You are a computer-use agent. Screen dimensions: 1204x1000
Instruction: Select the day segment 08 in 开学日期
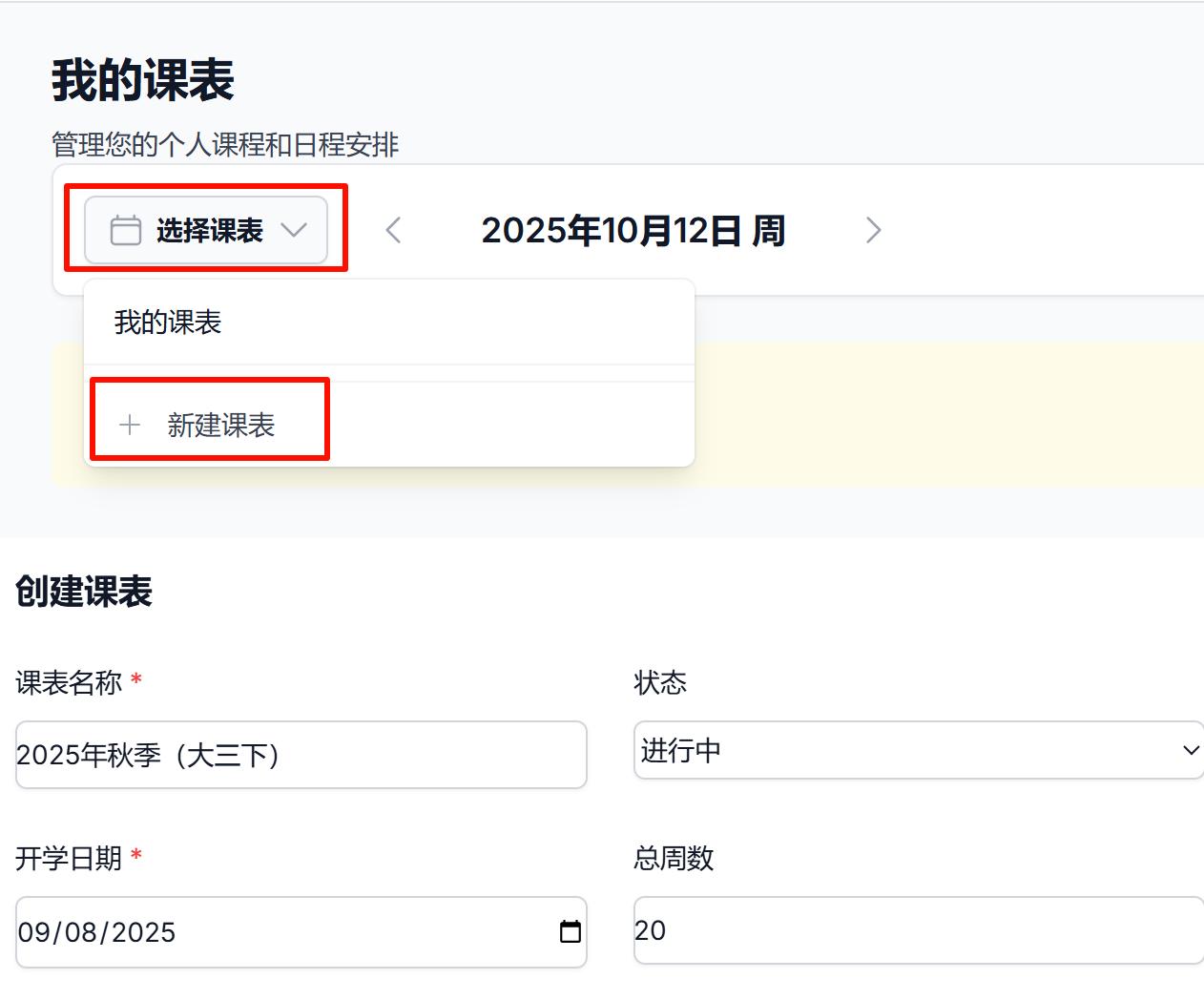click(x=80, y=932)
